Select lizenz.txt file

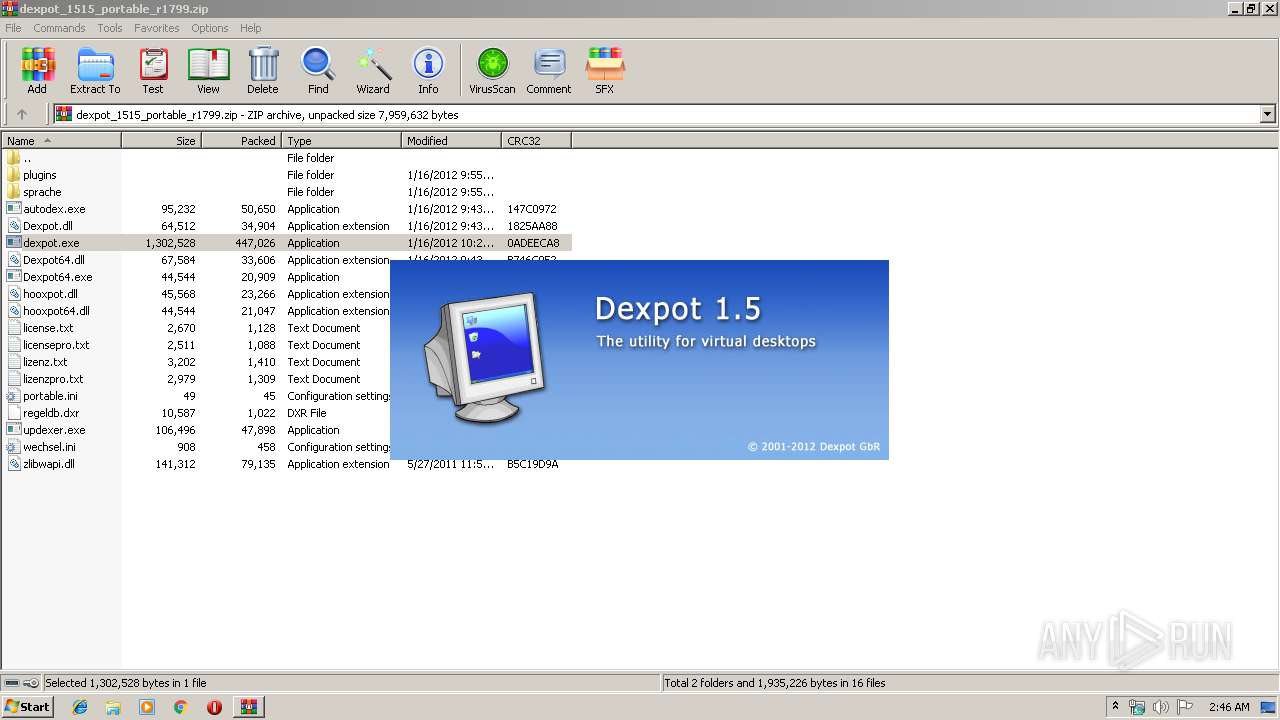[x=45, y=362]
